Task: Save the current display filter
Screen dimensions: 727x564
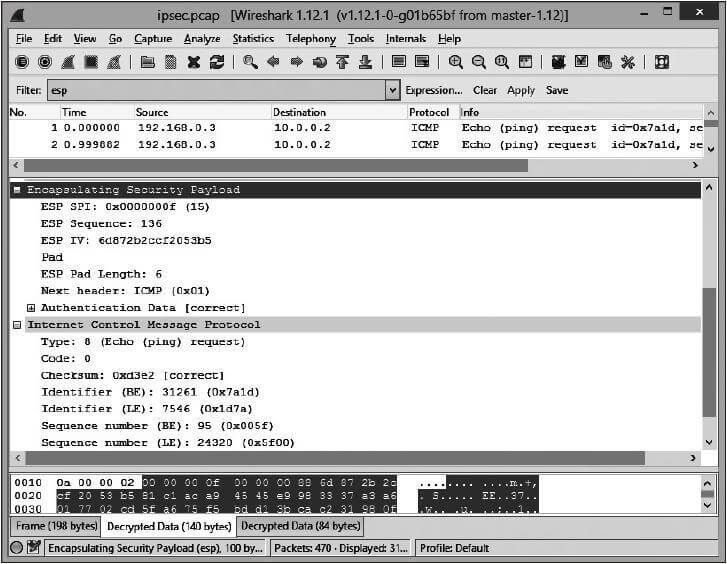Action: click(x=557, y=90)
